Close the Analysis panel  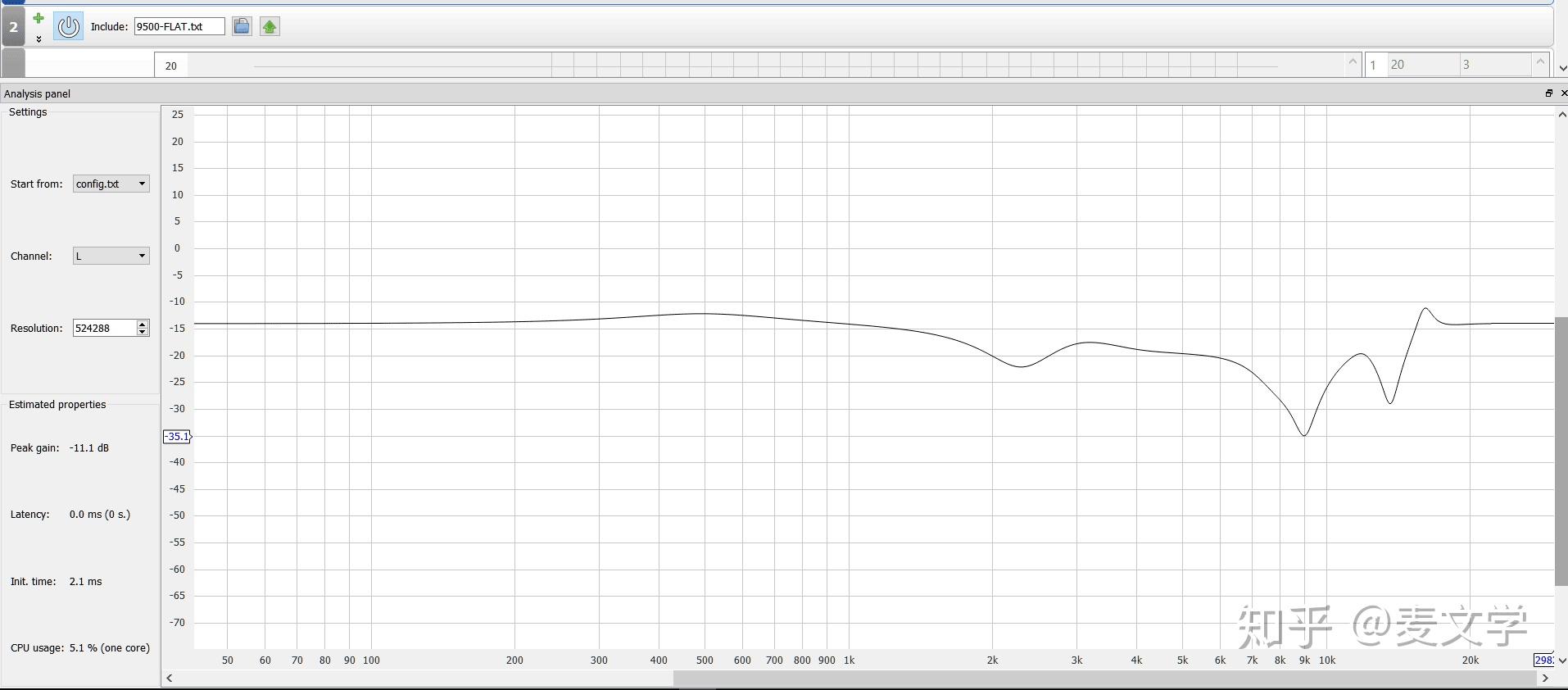pos(1563,93)
